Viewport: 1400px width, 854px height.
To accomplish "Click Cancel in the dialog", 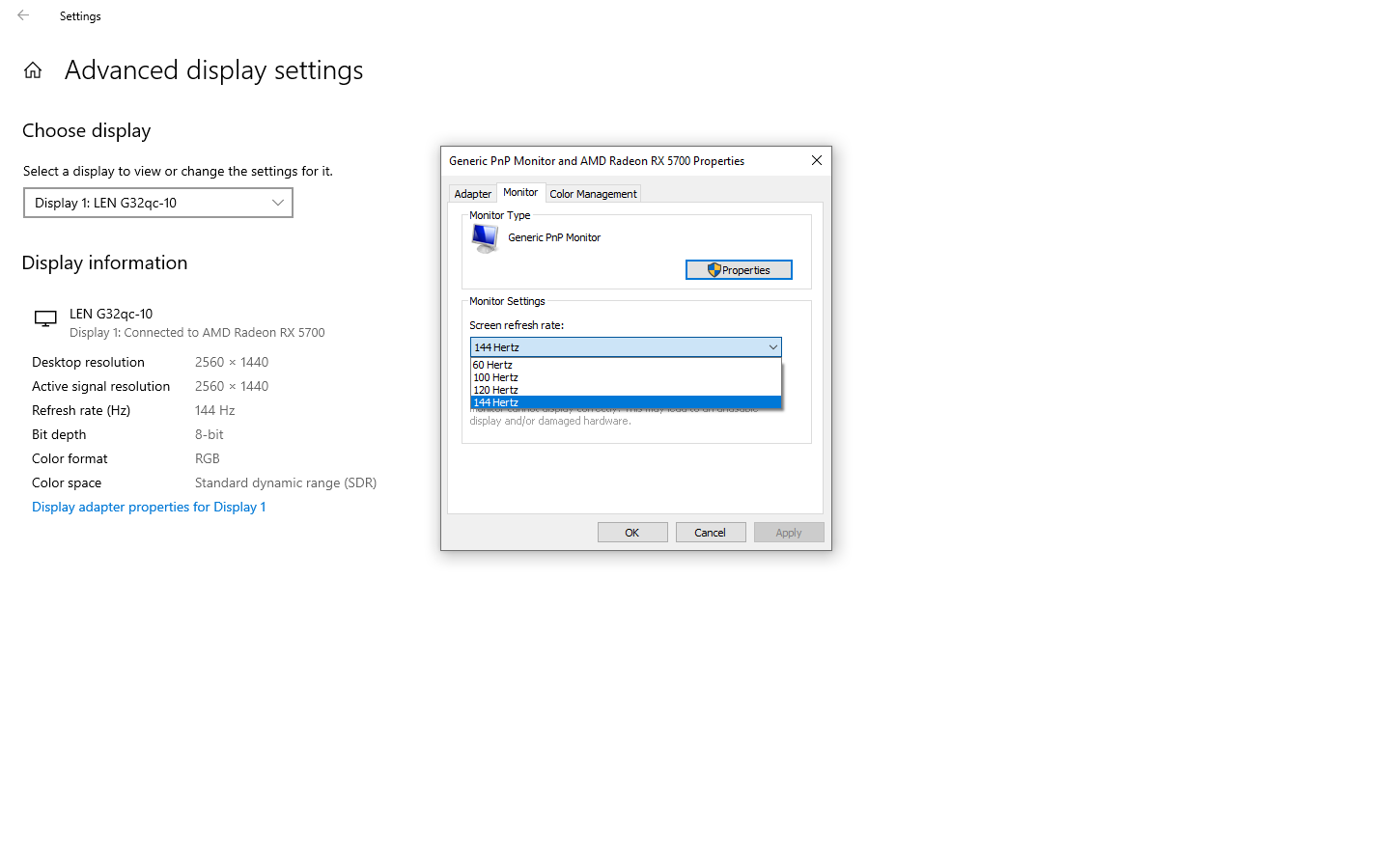I will 710,533.
